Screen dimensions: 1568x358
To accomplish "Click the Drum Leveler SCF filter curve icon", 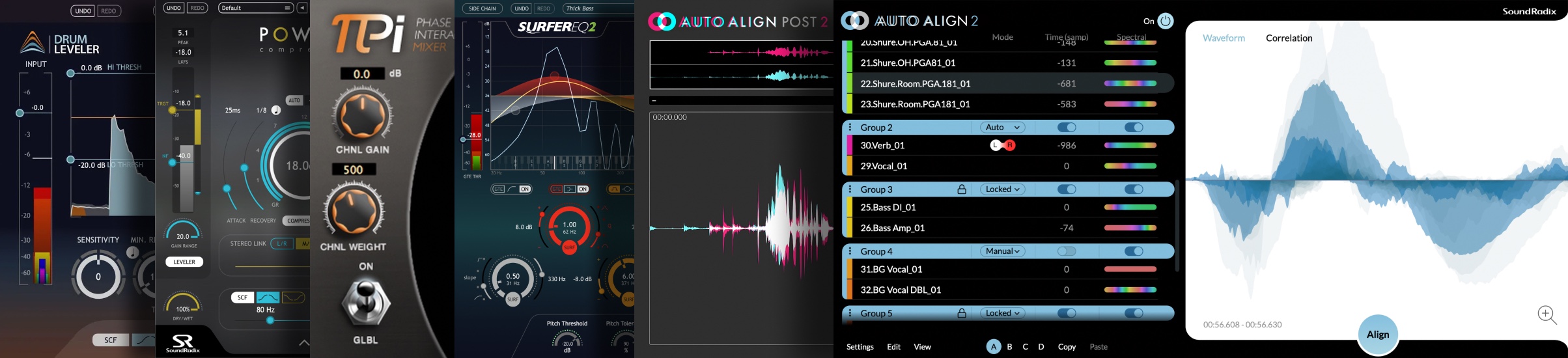I will click(143, 340).
